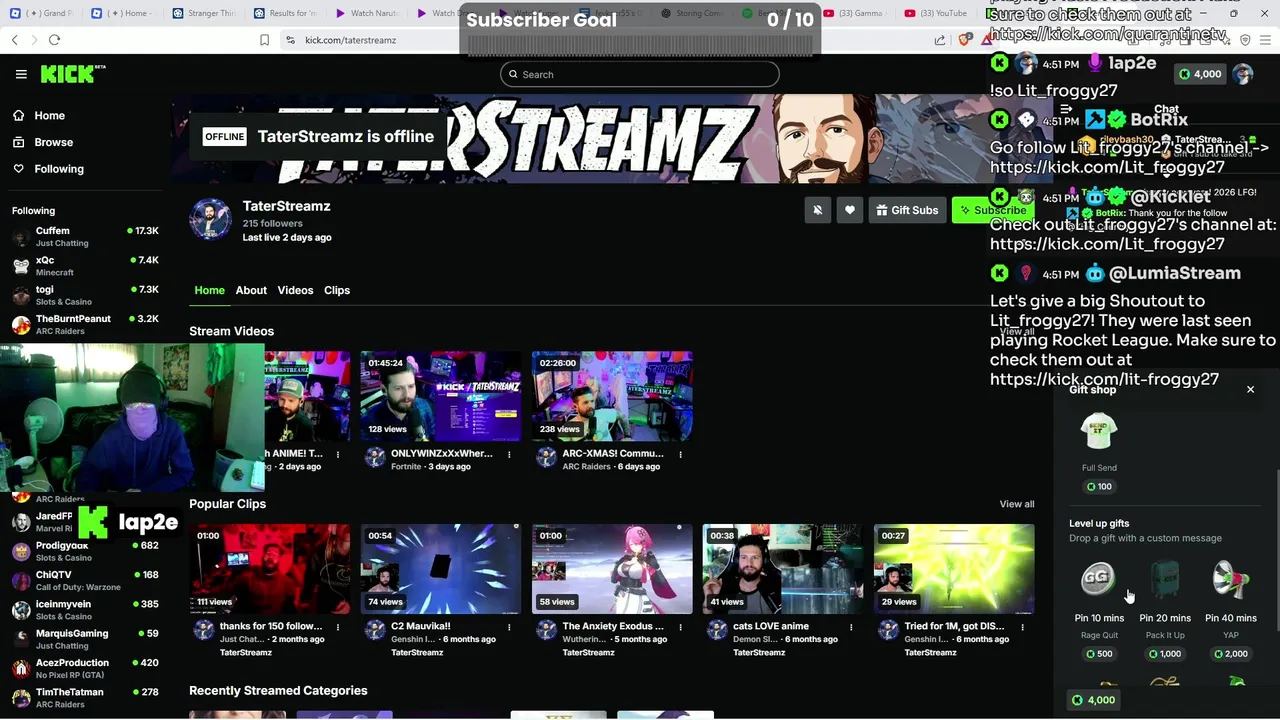The width and height of the screenshot is (1280, 720).
Task: Open the site settings icon beside the URL
Action: tap(290, 40)
